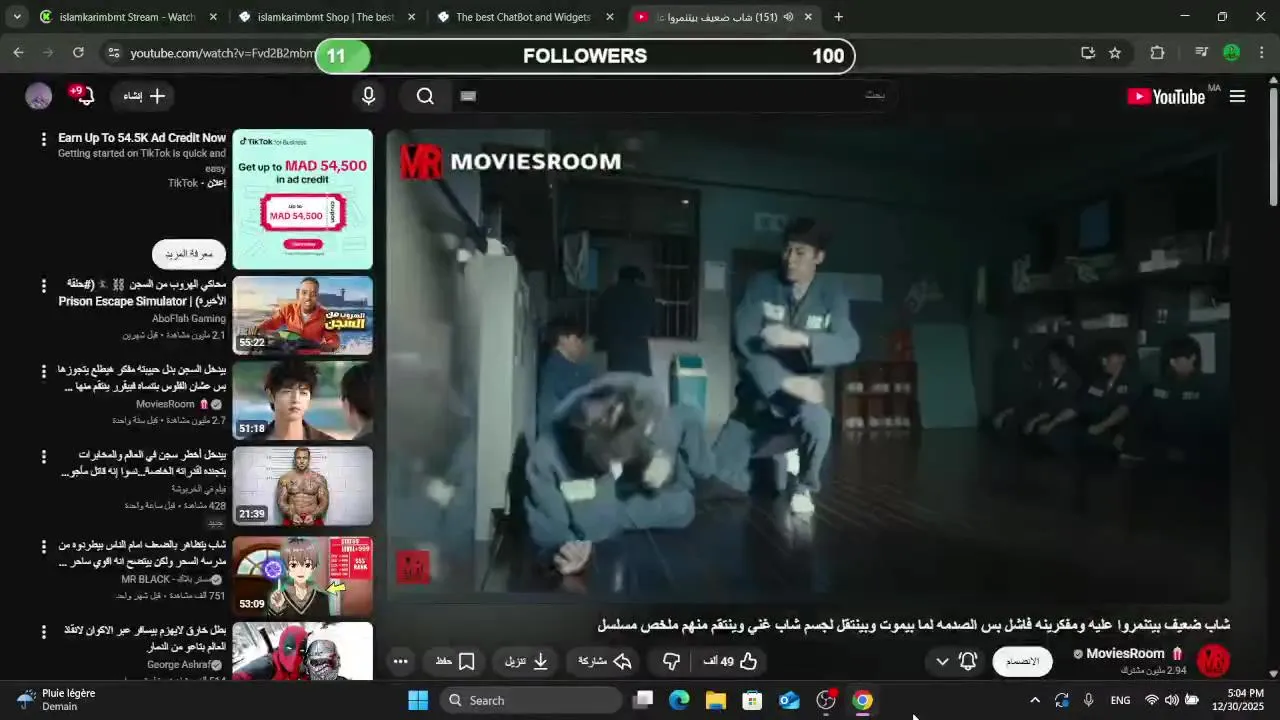Click the taskbar Search box

[532, 700]
